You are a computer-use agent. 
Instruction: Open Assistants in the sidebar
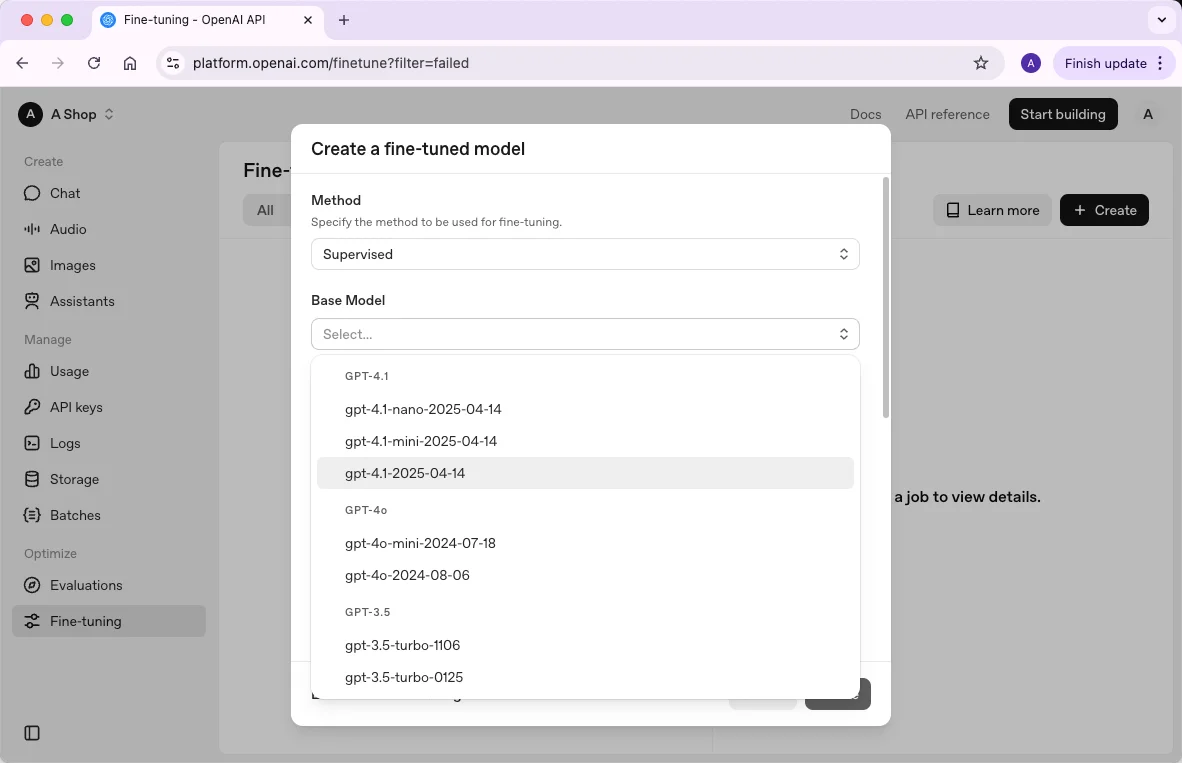point(82,301)
